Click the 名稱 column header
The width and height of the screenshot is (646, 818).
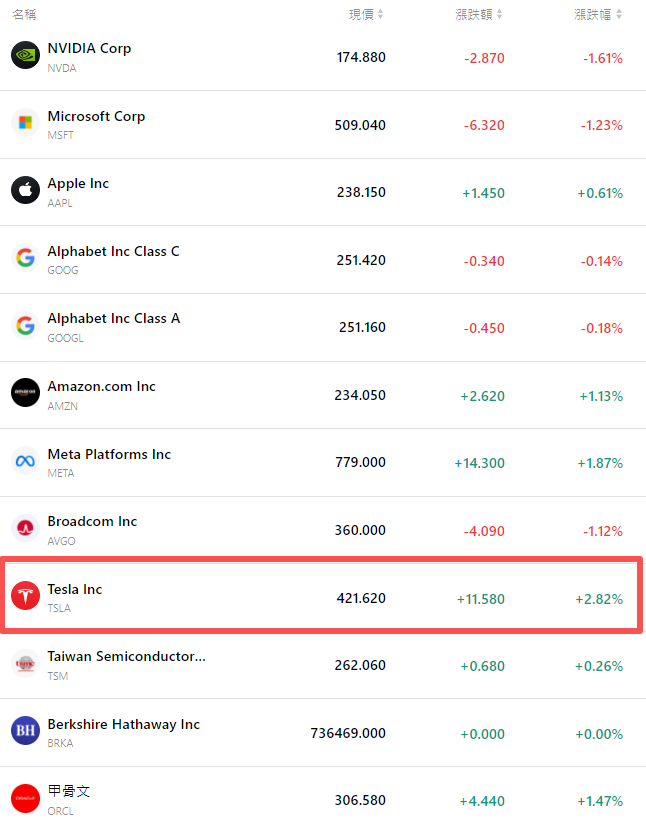24,14
